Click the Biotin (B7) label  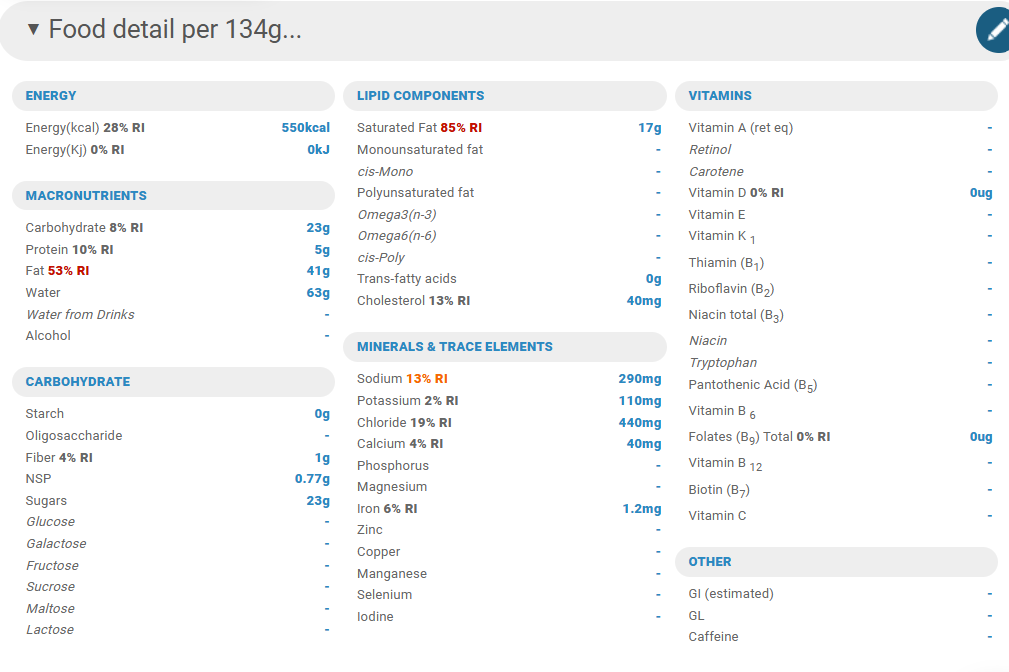719,490
